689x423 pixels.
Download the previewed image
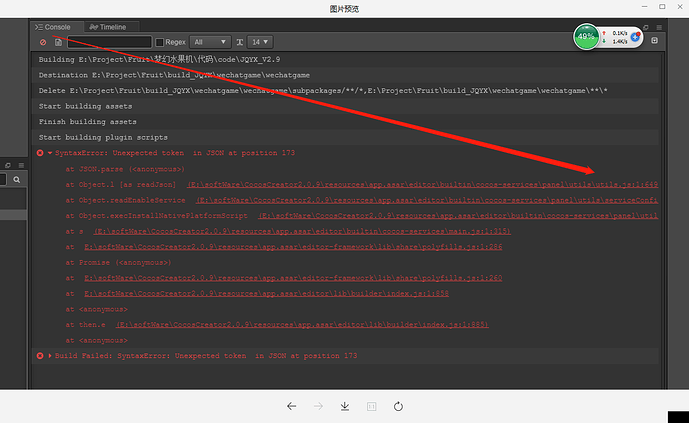point(345,406)
